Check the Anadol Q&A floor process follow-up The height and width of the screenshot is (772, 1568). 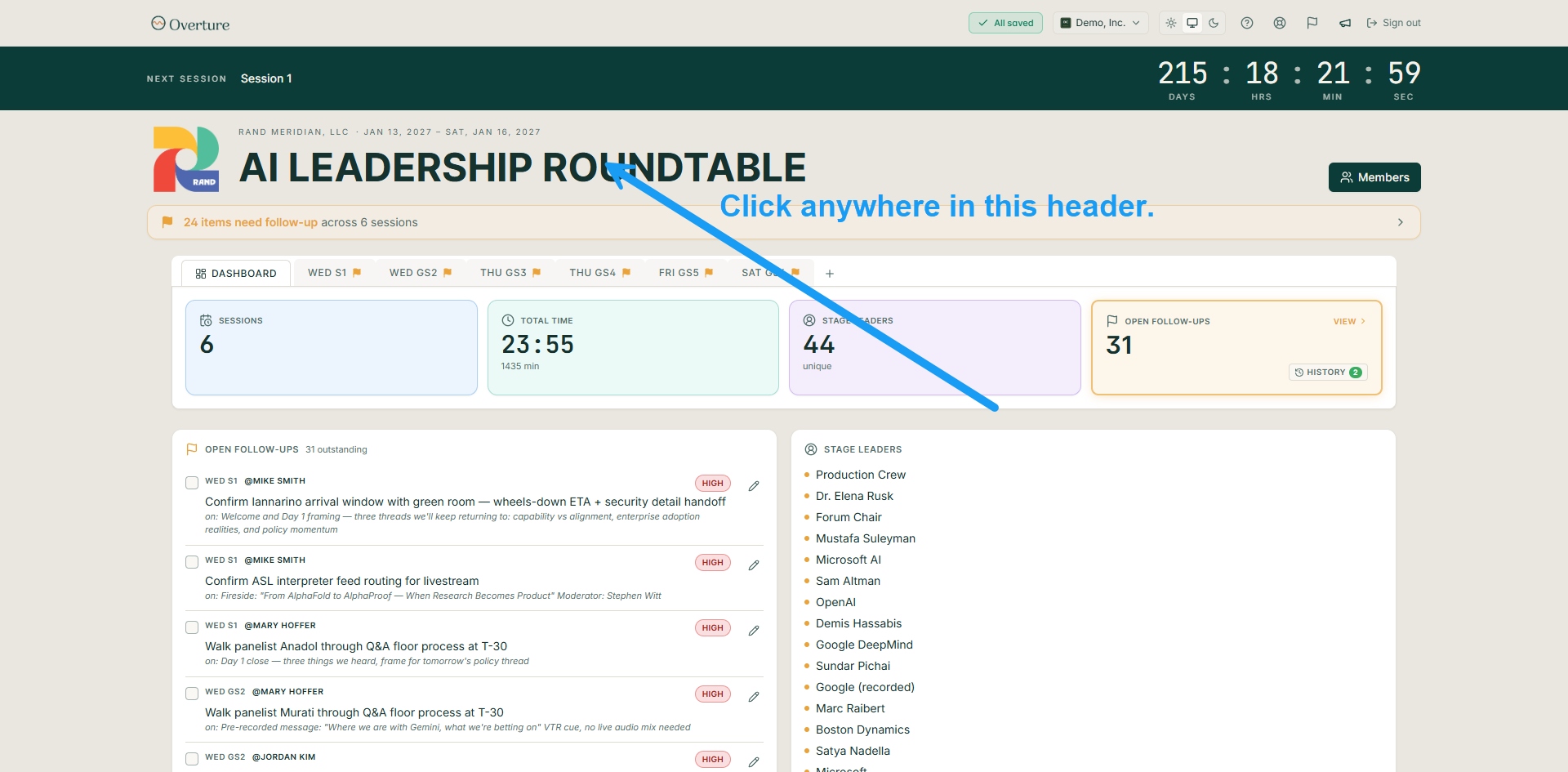coord(192,627)
